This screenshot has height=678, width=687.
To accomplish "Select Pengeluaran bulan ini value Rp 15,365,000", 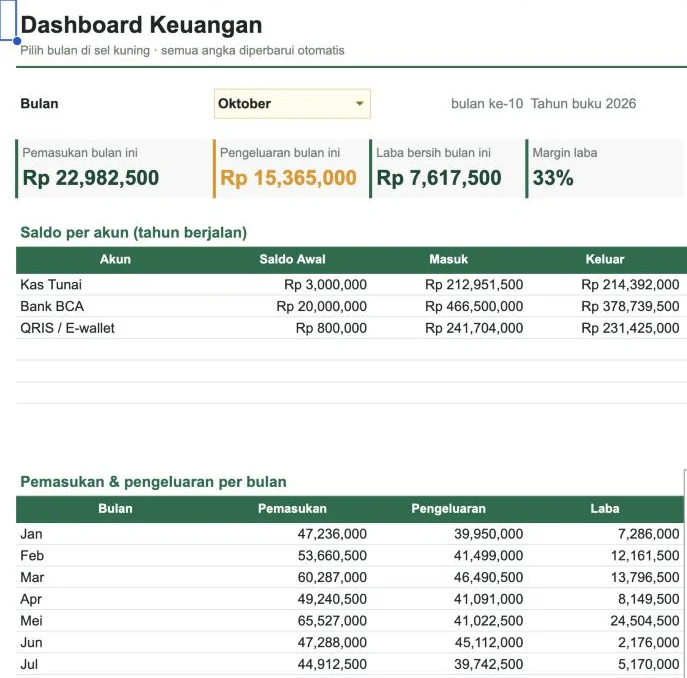I will (x=288, y=178).
